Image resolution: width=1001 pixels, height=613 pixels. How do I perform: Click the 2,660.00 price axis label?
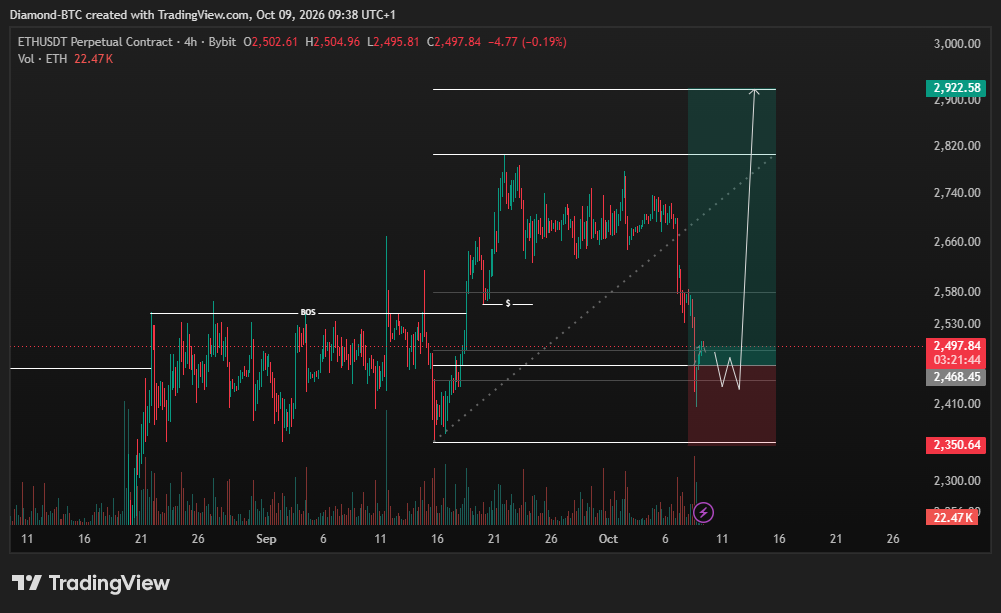957,241
